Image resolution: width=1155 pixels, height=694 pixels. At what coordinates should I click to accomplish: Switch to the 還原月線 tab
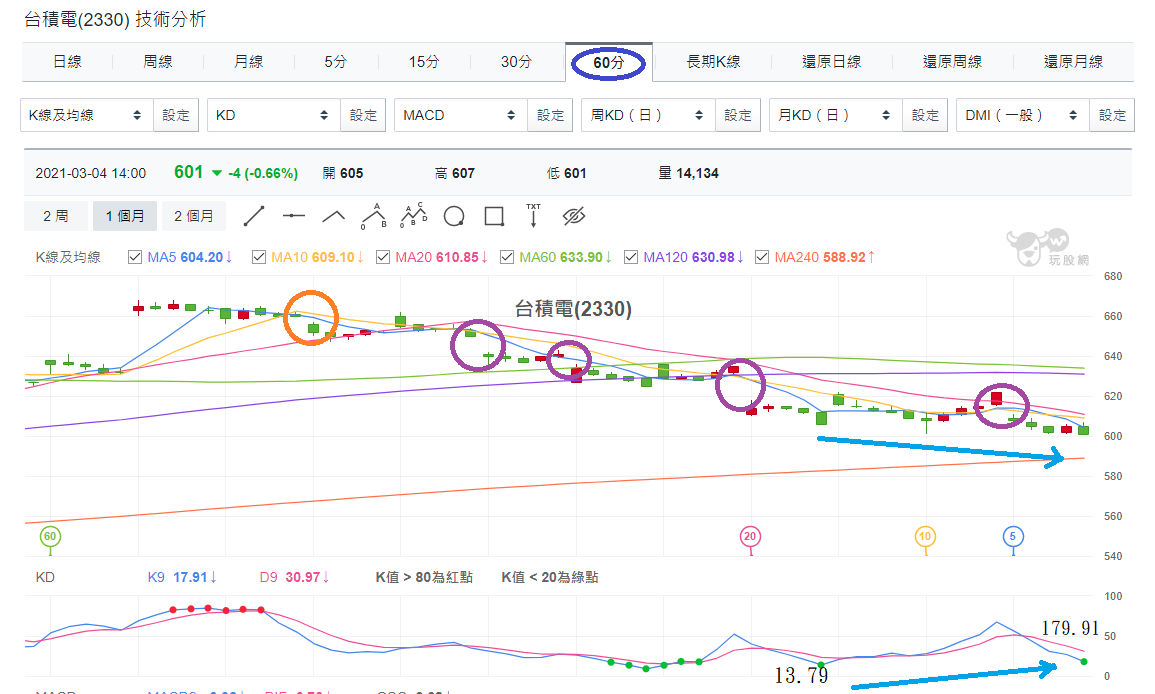point(1073,62)
